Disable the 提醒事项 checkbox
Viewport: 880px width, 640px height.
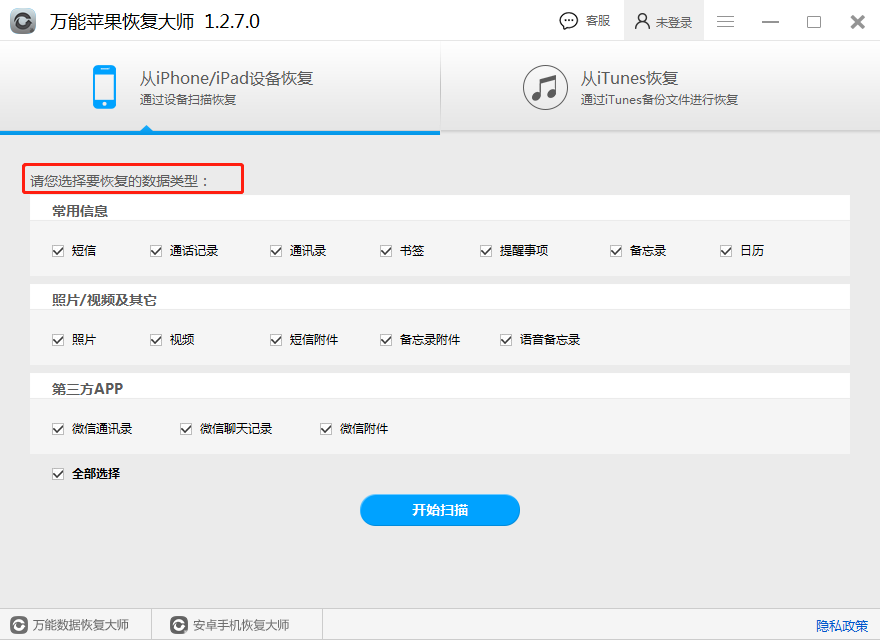click(x=486, y=251)
